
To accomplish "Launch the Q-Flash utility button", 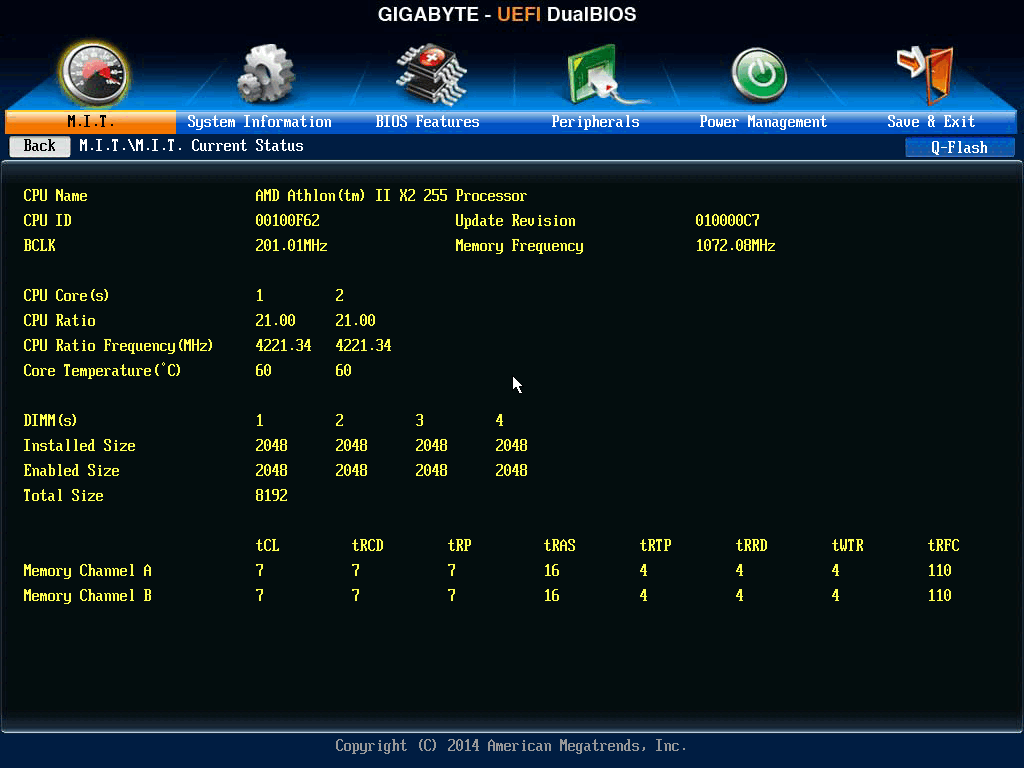I will point(959,148).
